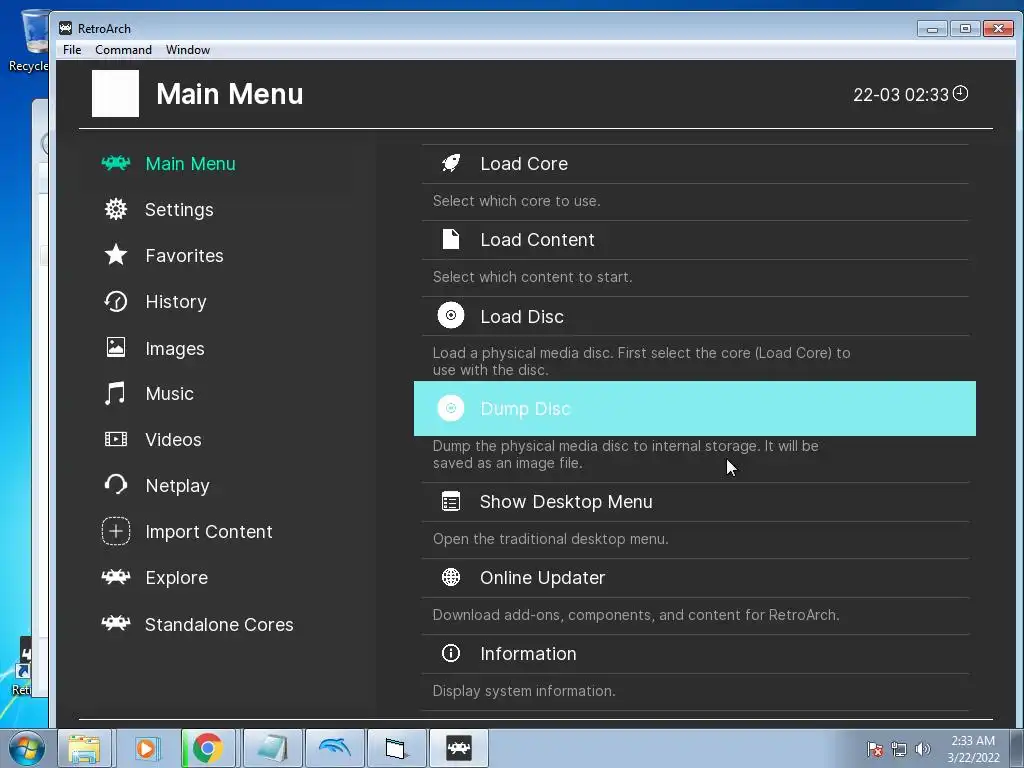Click the Music note icon
Viewport: 1024px width, 768px height.
(x=116, y=393)
